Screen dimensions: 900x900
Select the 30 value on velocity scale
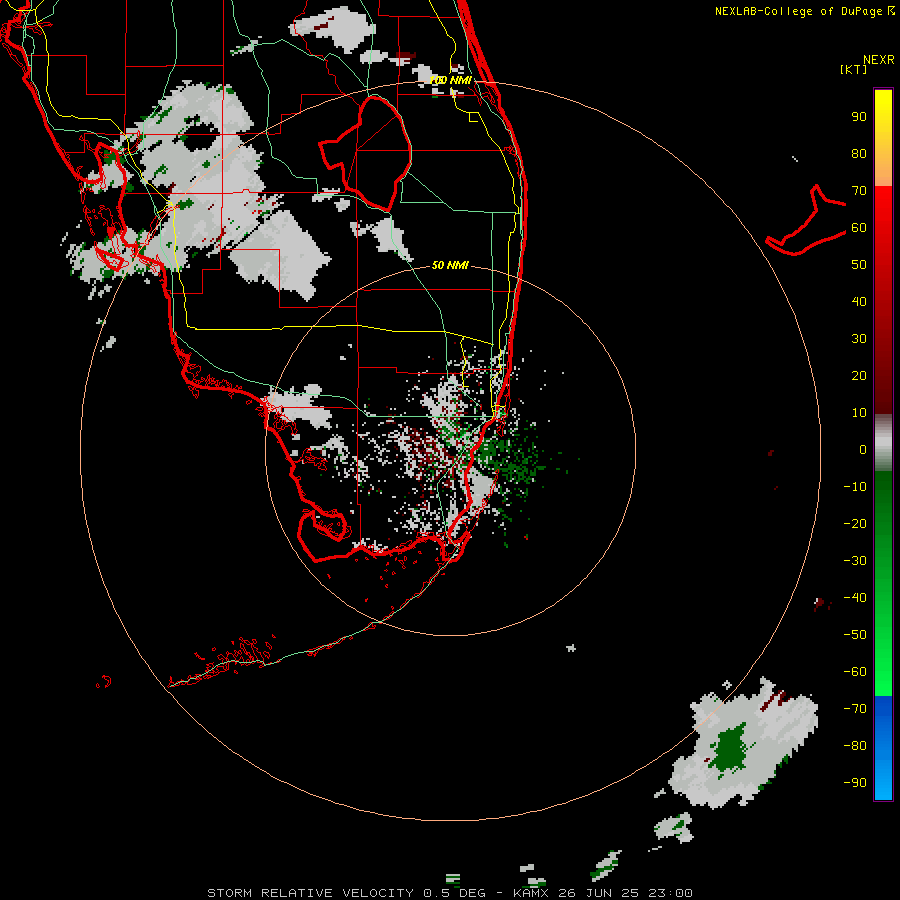tap(859, 339)
